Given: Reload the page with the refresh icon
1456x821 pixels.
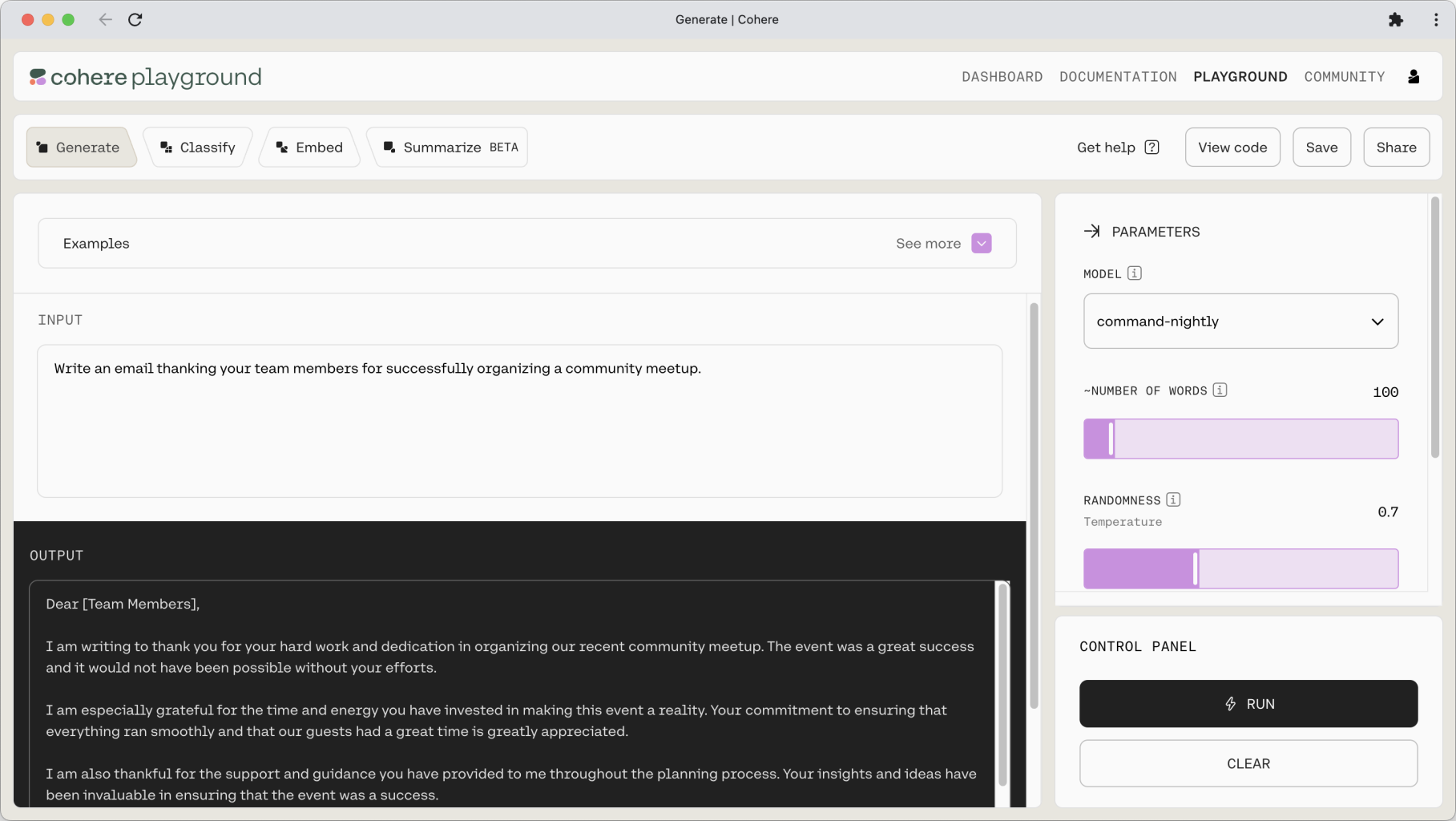Looking at the screenshot, I should click(x=135, y=19).
